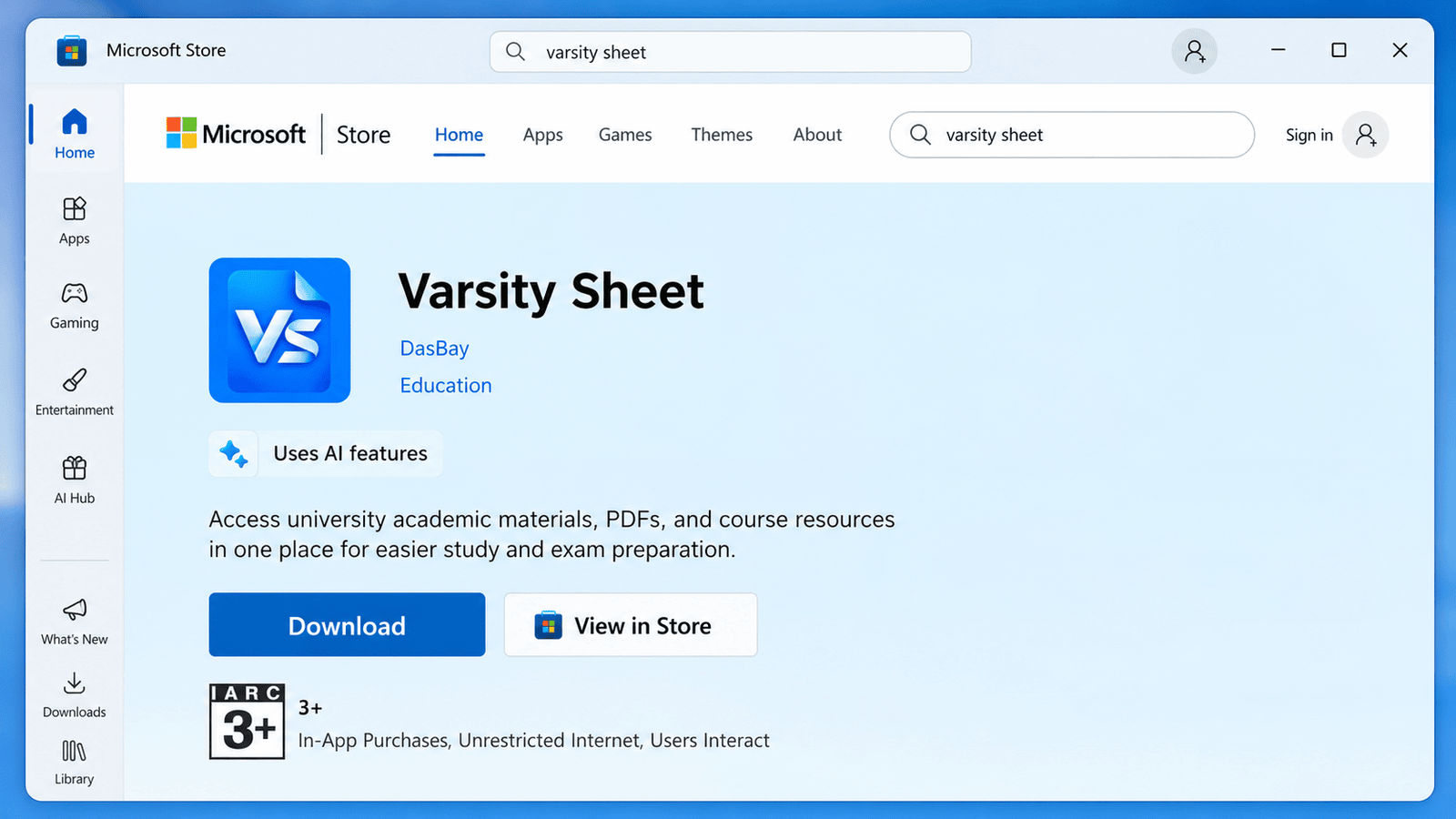1456x819 pixels.
Task: Minimize the Microsoft Store window
Action: 1279,50
